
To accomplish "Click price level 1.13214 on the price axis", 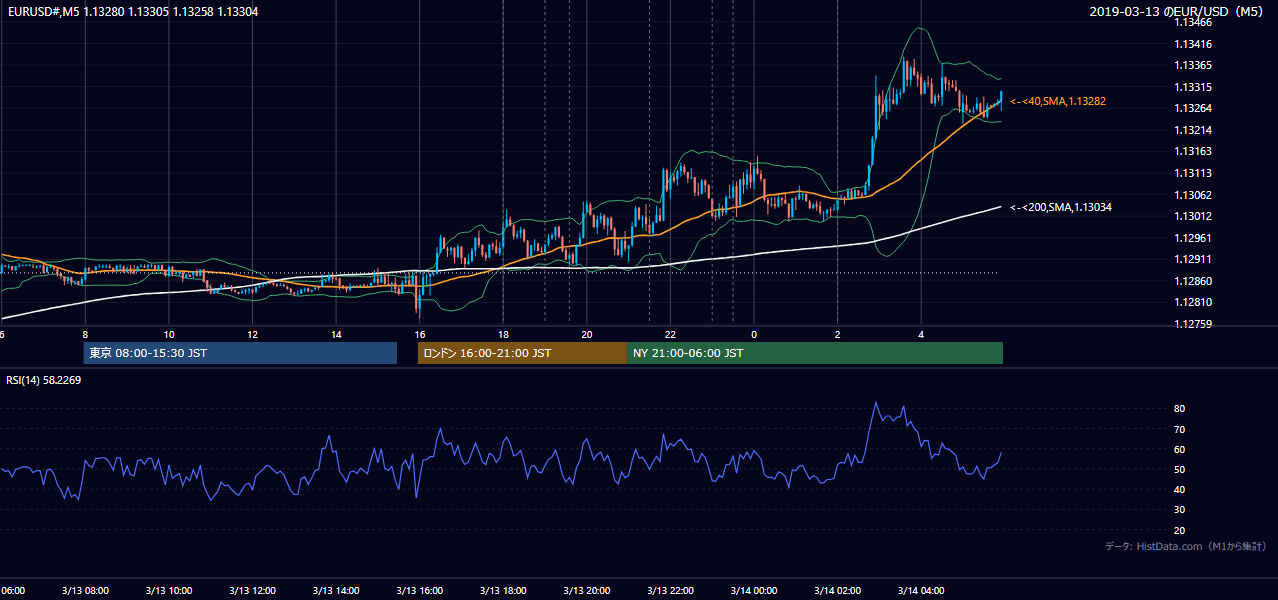I will click(x=1194, y=130).
